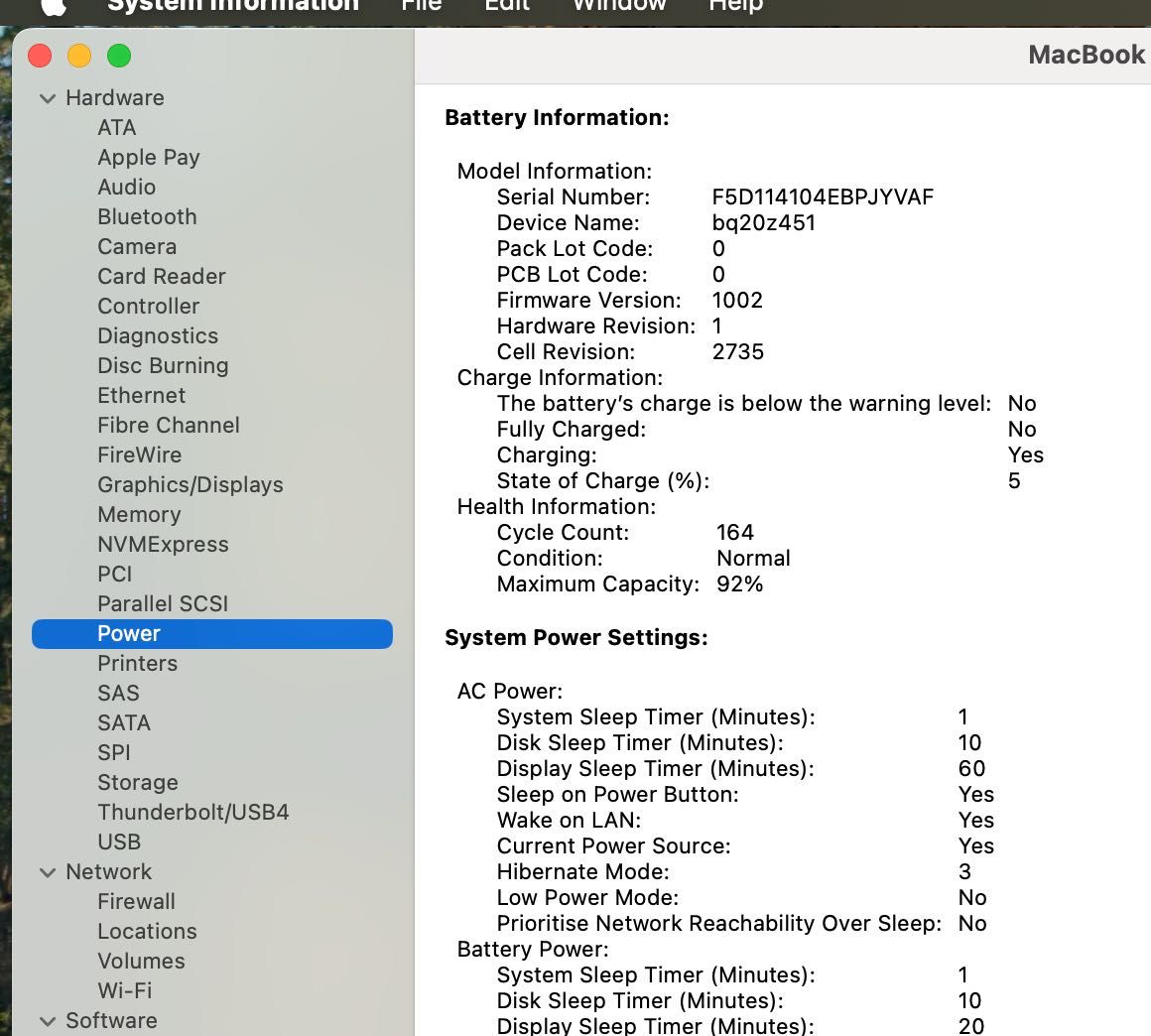Select SPI in the sidebar
This screenshot has height=1036, width=1151.
(114, 752)
